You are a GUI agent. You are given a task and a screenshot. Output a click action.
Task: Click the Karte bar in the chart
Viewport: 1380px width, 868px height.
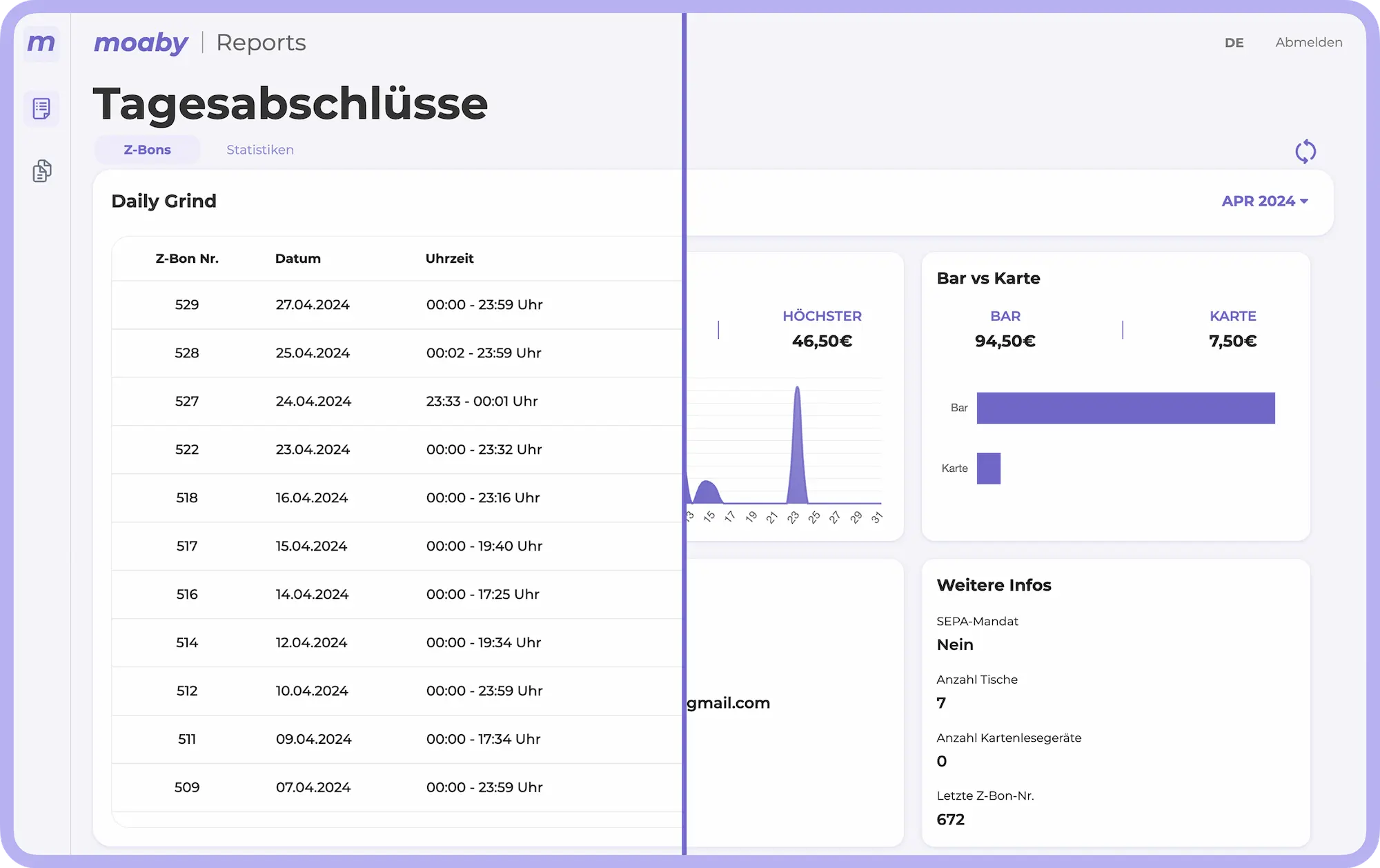[988, 468]
